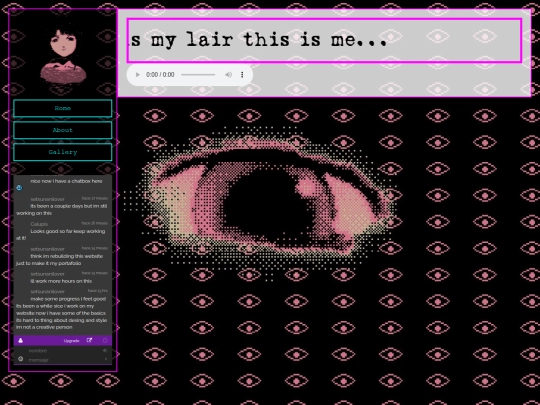Click the Calupis username in chat
The width and height of the screenshot is (540, 405).
tap(39, 224)
